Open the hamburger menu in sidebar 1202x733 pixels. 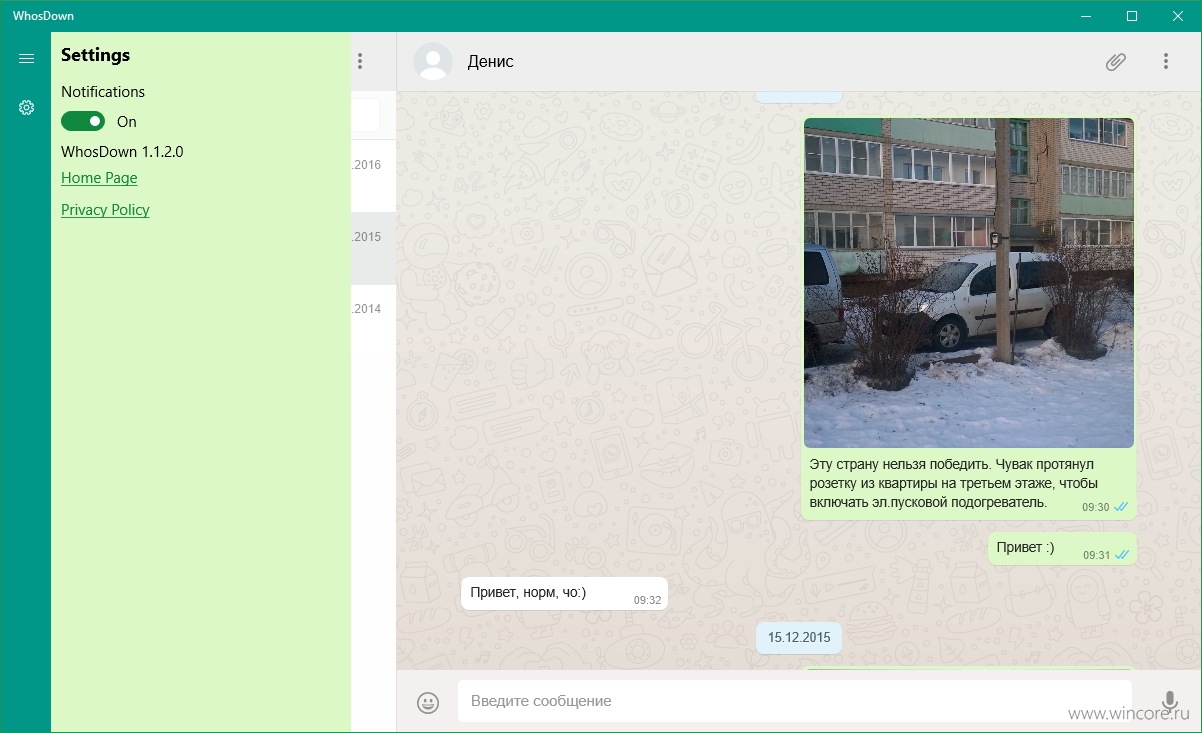(26, 59)
